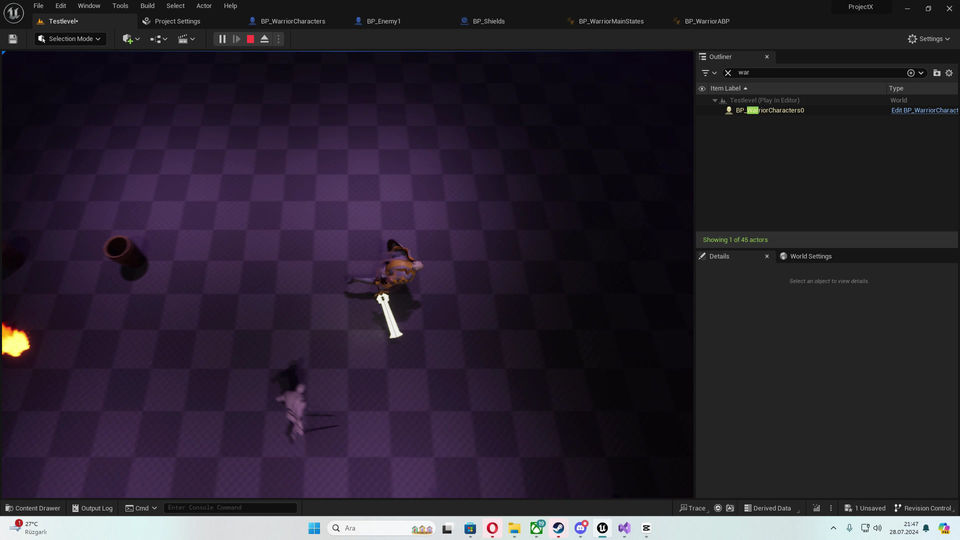Click the Enter Console Command field
The width and height of the screenshot is (960, 540).
pyautogui.click(x=231, y=508)
